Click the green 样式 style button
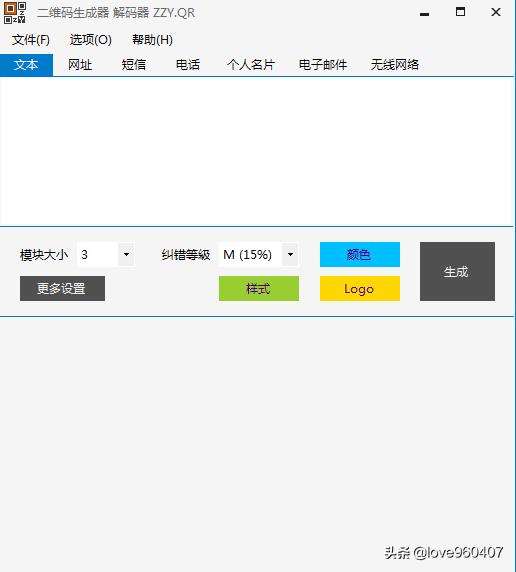Screen dimensions: 516x572 (x=259, y=289)
